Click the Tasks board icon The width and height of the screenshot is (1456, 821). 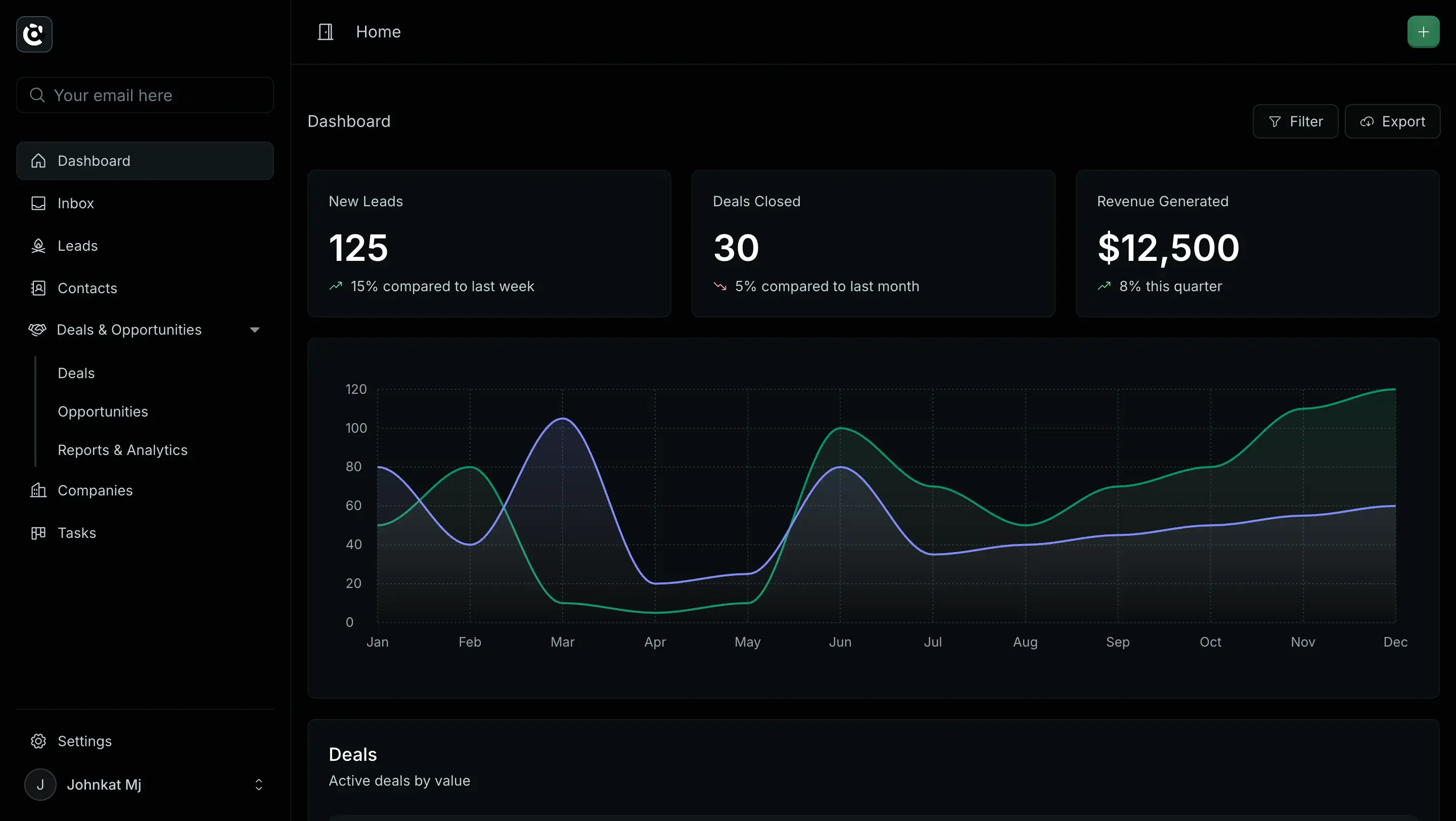coord(38,533)
